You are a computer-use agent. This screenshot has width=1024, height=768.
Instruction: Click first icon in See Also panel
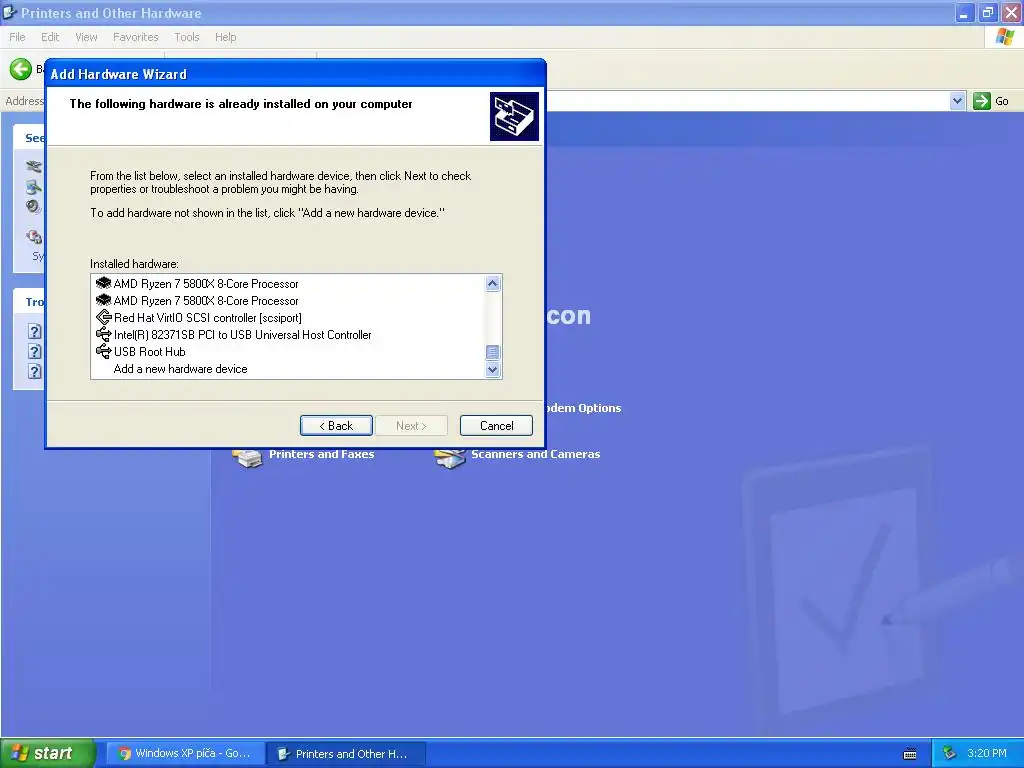point(33,167)
